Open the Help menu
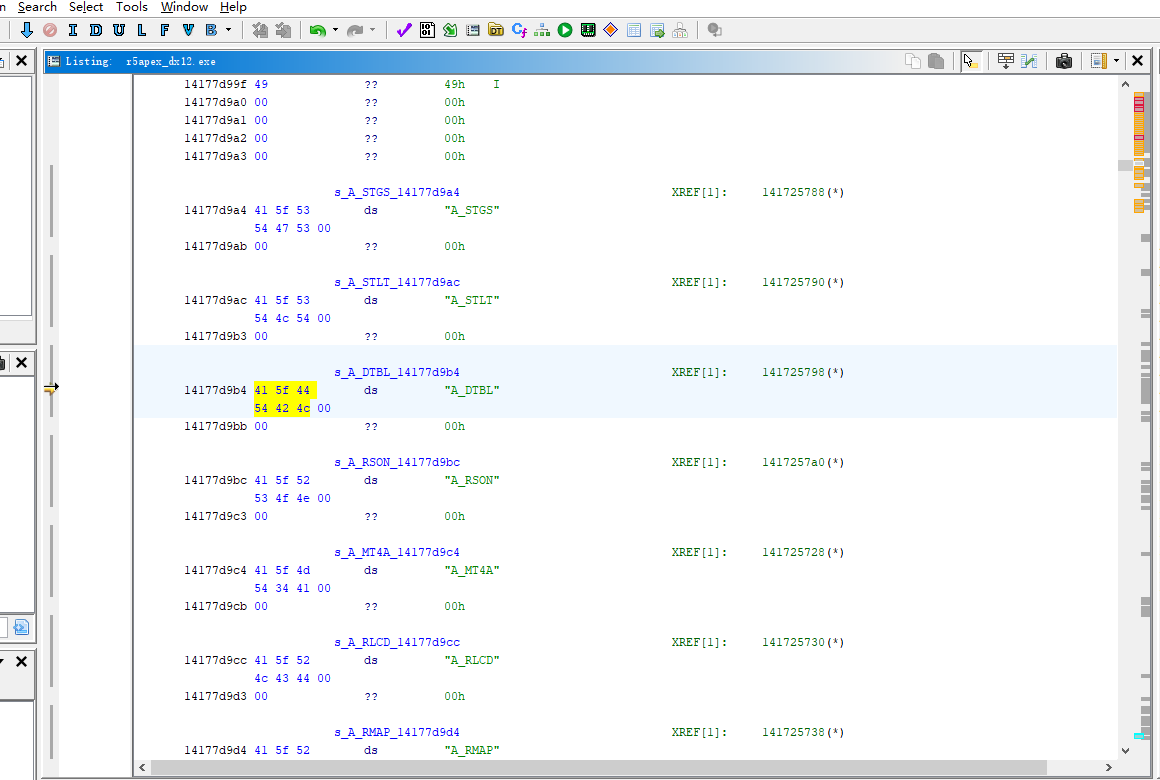Viewport: 1160px width, 780px height. (x=233, y=7)
